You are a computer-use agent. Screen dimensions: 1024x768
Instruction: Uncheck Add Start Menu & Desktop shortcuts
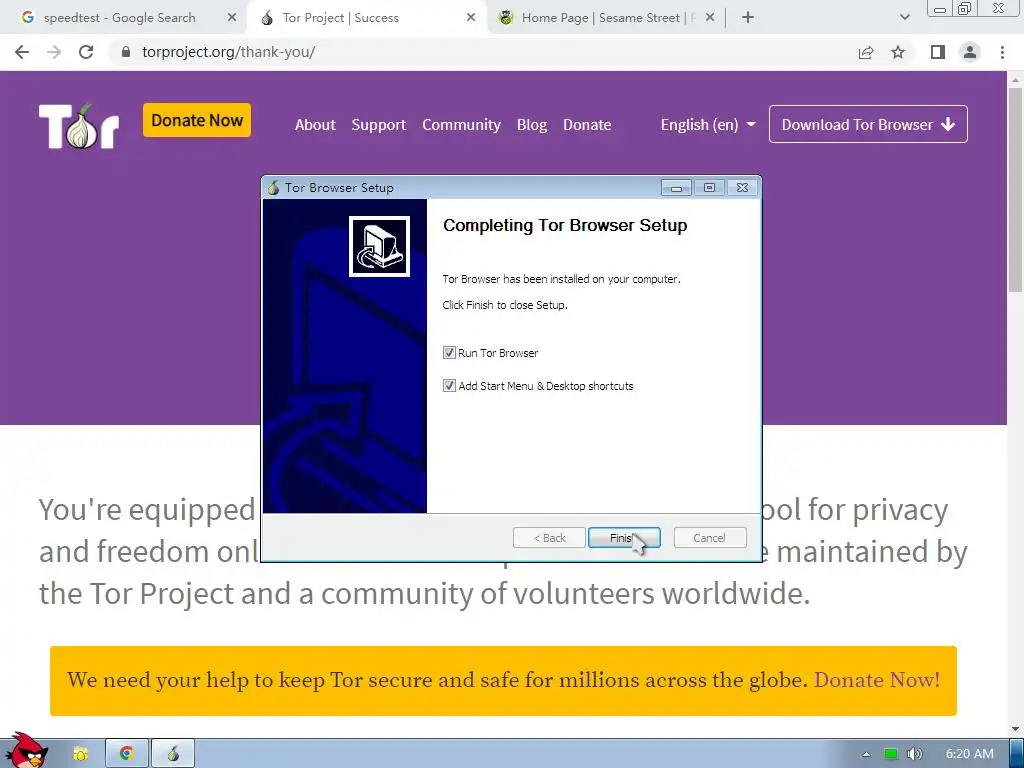click(449, 385)
